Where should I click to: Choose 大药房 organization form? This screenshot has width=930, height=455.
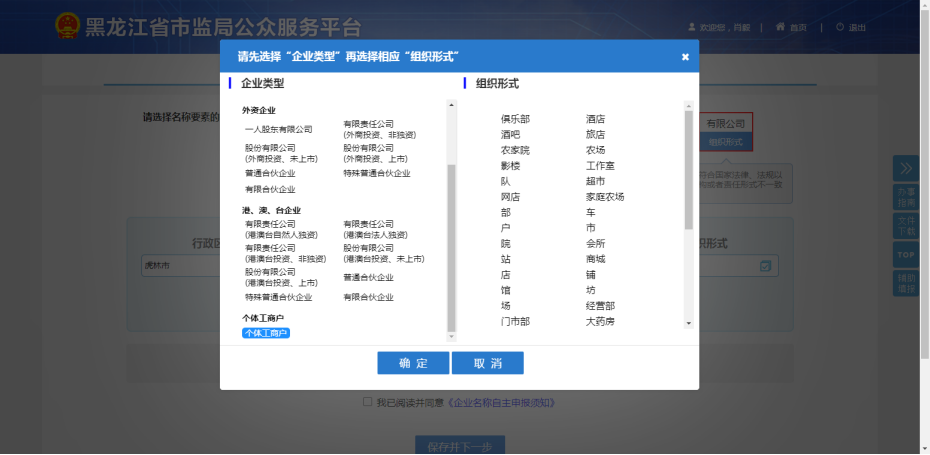point(600,322)
